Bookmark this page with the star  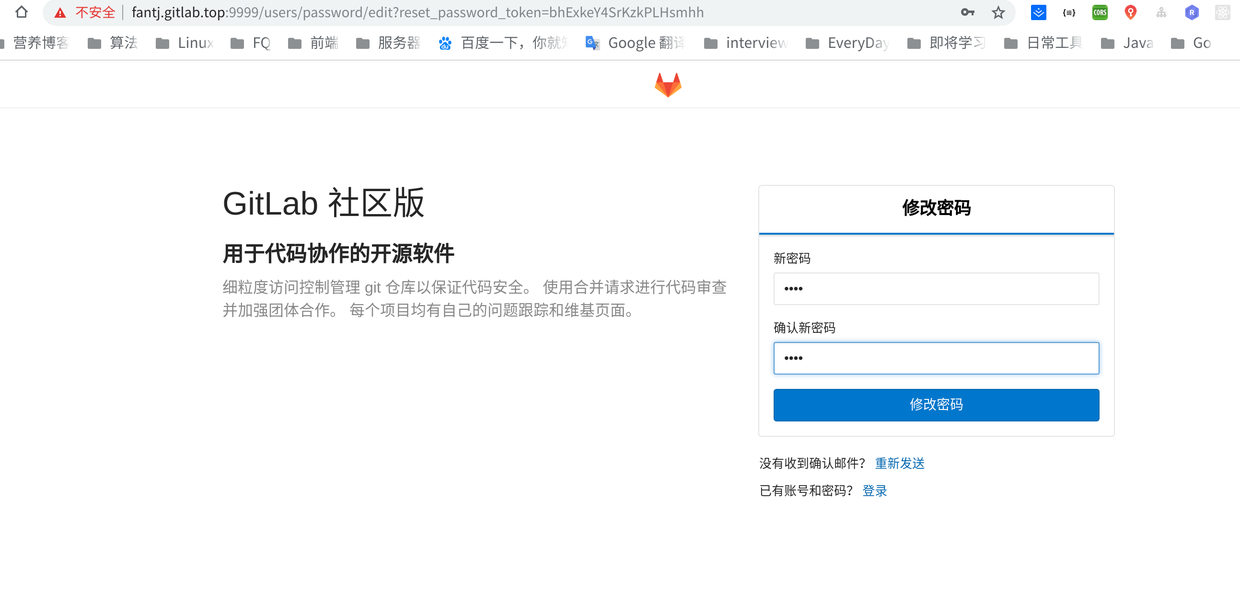(998, 13)
